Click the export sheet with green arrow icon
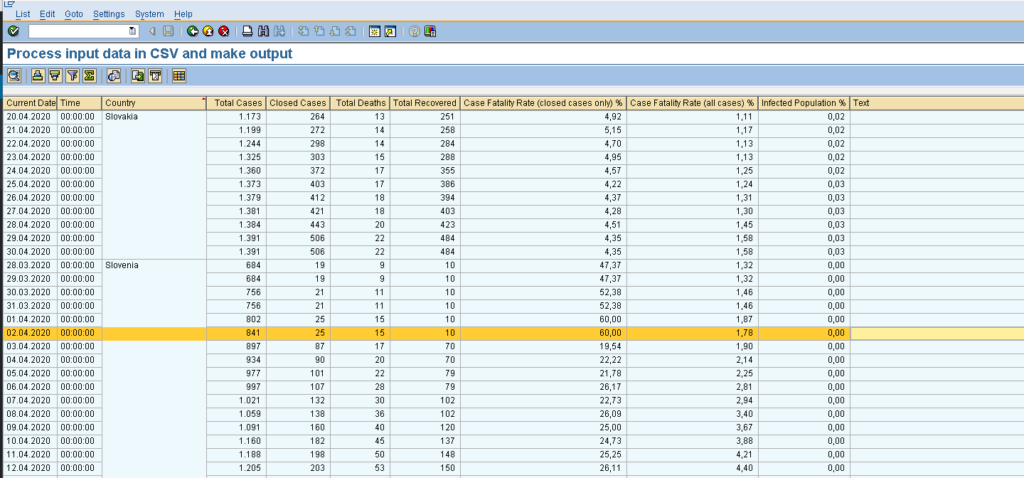The image size is (1024, 478). [138, 76]
